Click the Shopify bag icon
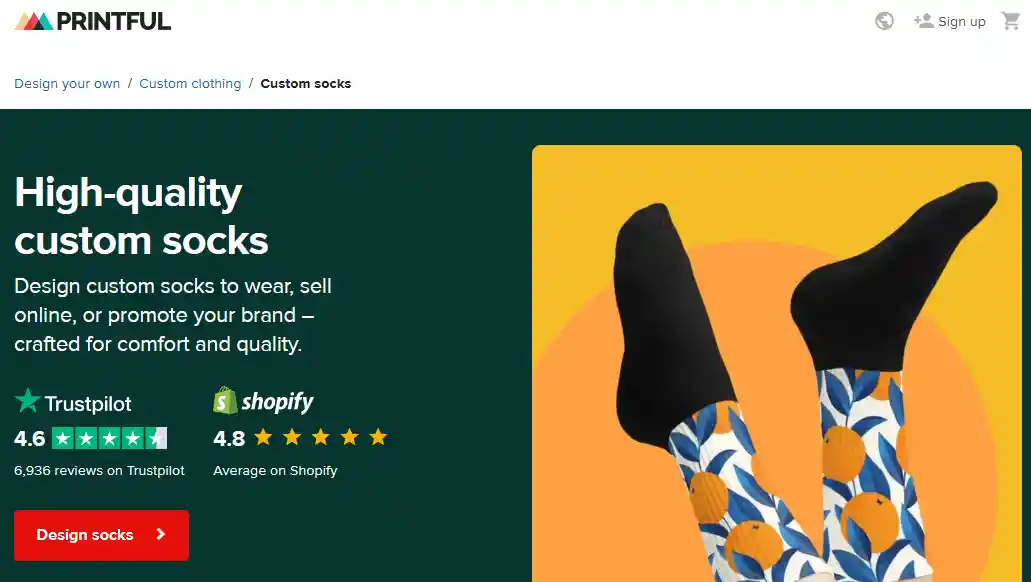1031x582 pixels. (x=226, y=400)
